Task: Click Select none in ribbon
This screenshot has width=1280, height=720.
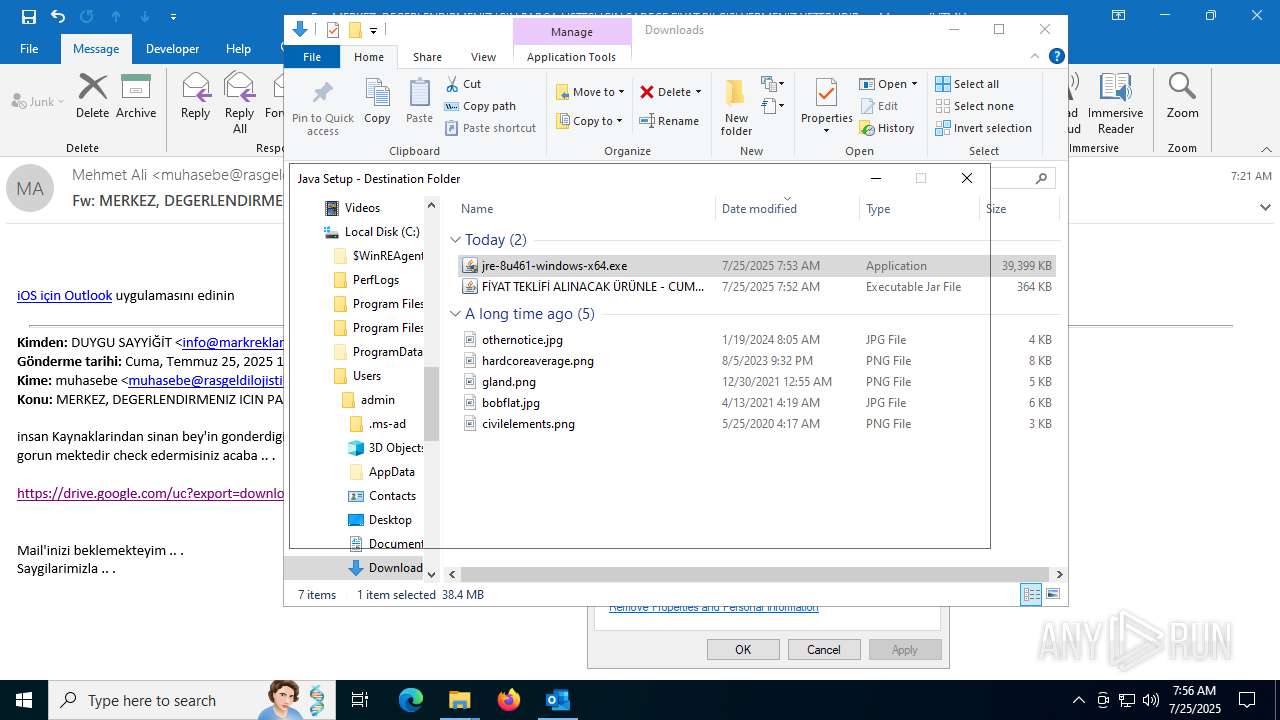Action: click(975, 106)
